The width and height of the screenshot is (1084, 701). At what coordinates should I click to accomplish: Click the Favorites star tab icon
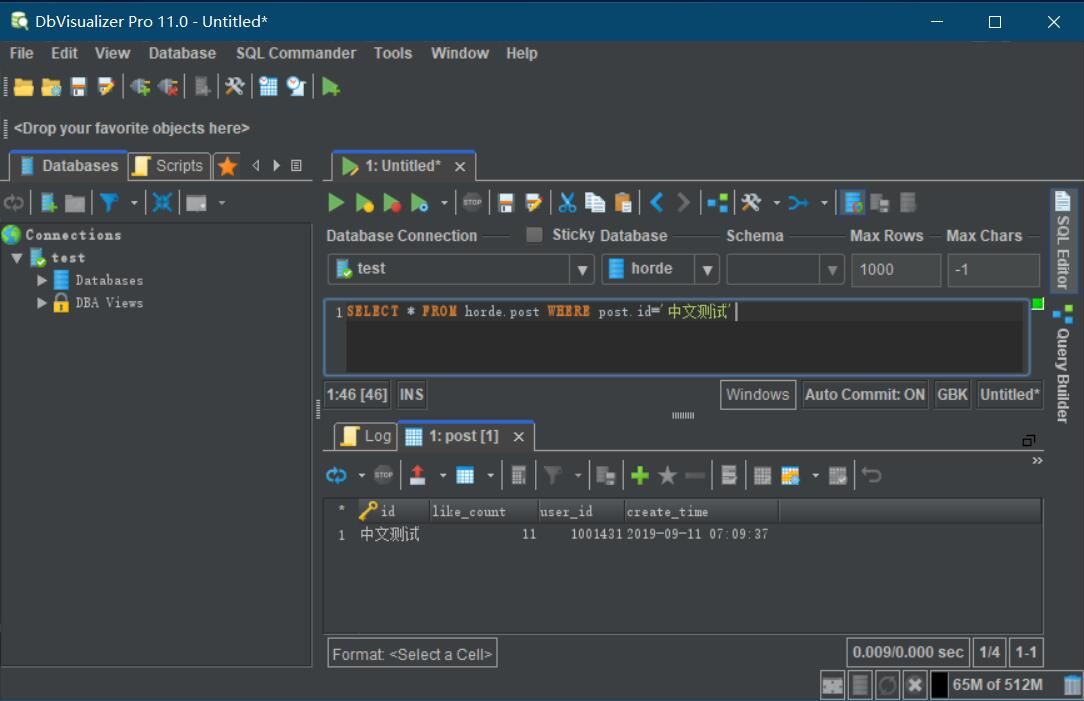click(x=227, y=166)
